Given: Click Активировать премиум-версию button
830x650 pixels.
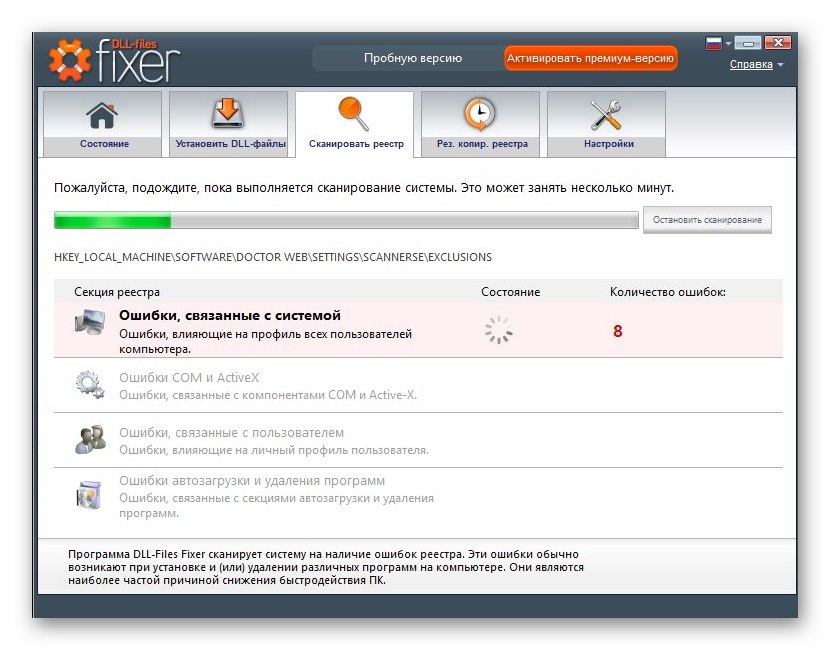Looking at the screenshot, I should [590, 58].
